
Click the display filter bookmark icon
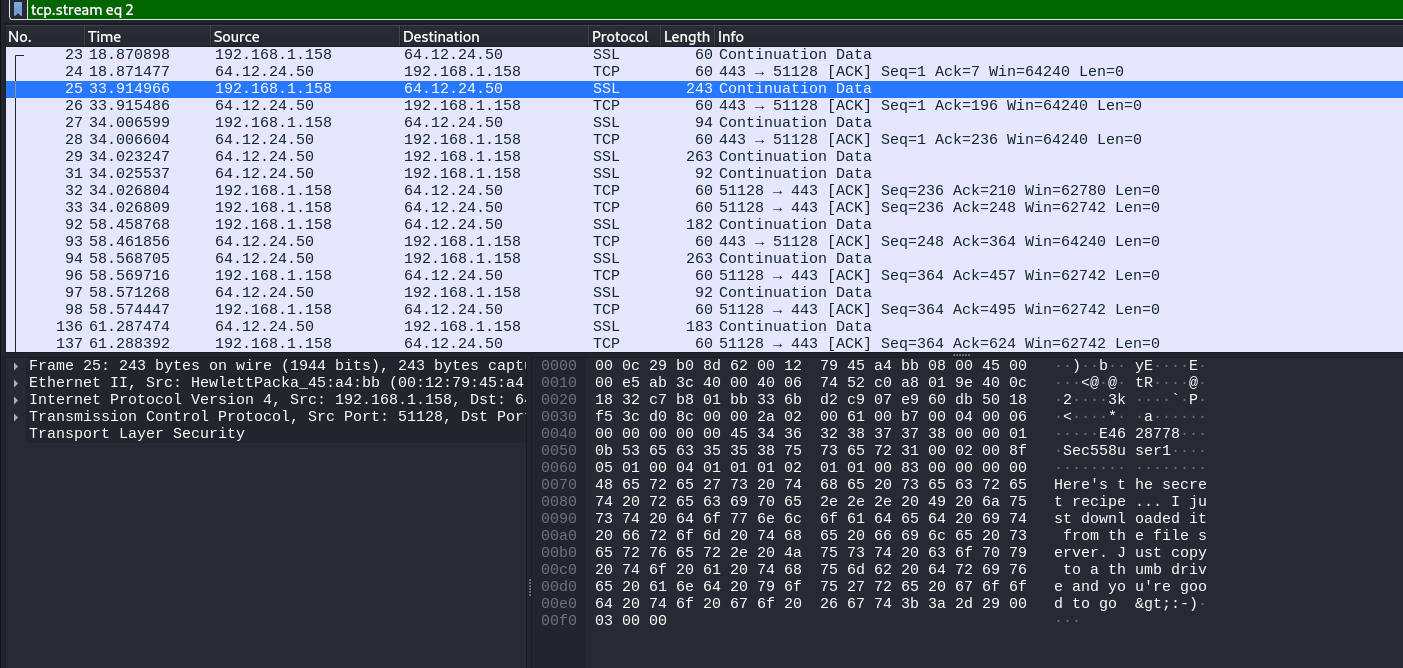[19, 10]
